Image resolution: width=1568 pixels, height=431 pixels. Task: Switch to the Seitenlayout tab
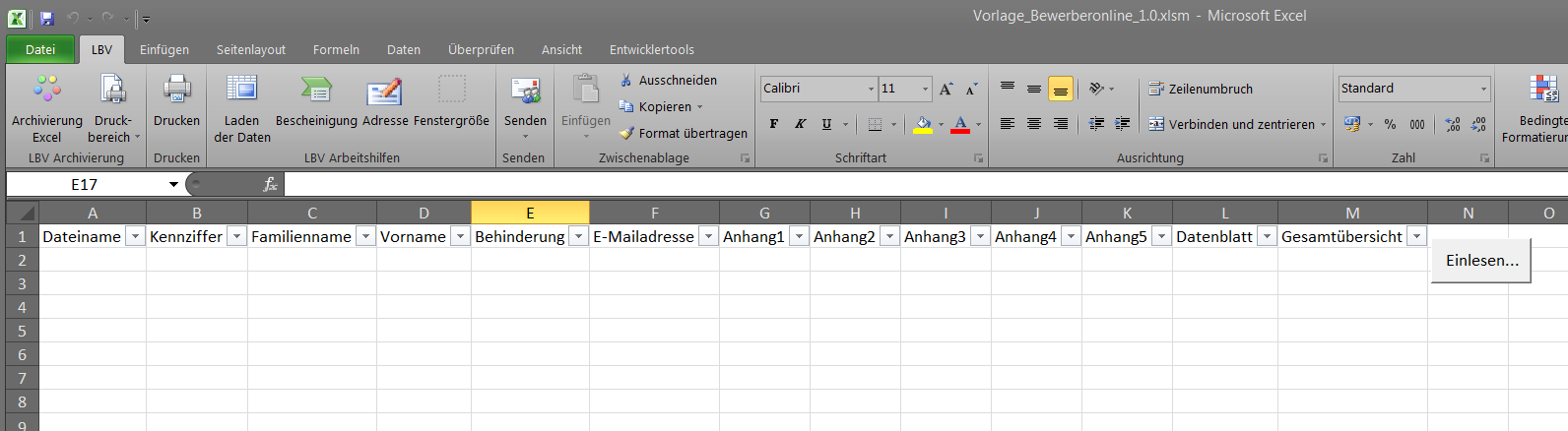251,49
